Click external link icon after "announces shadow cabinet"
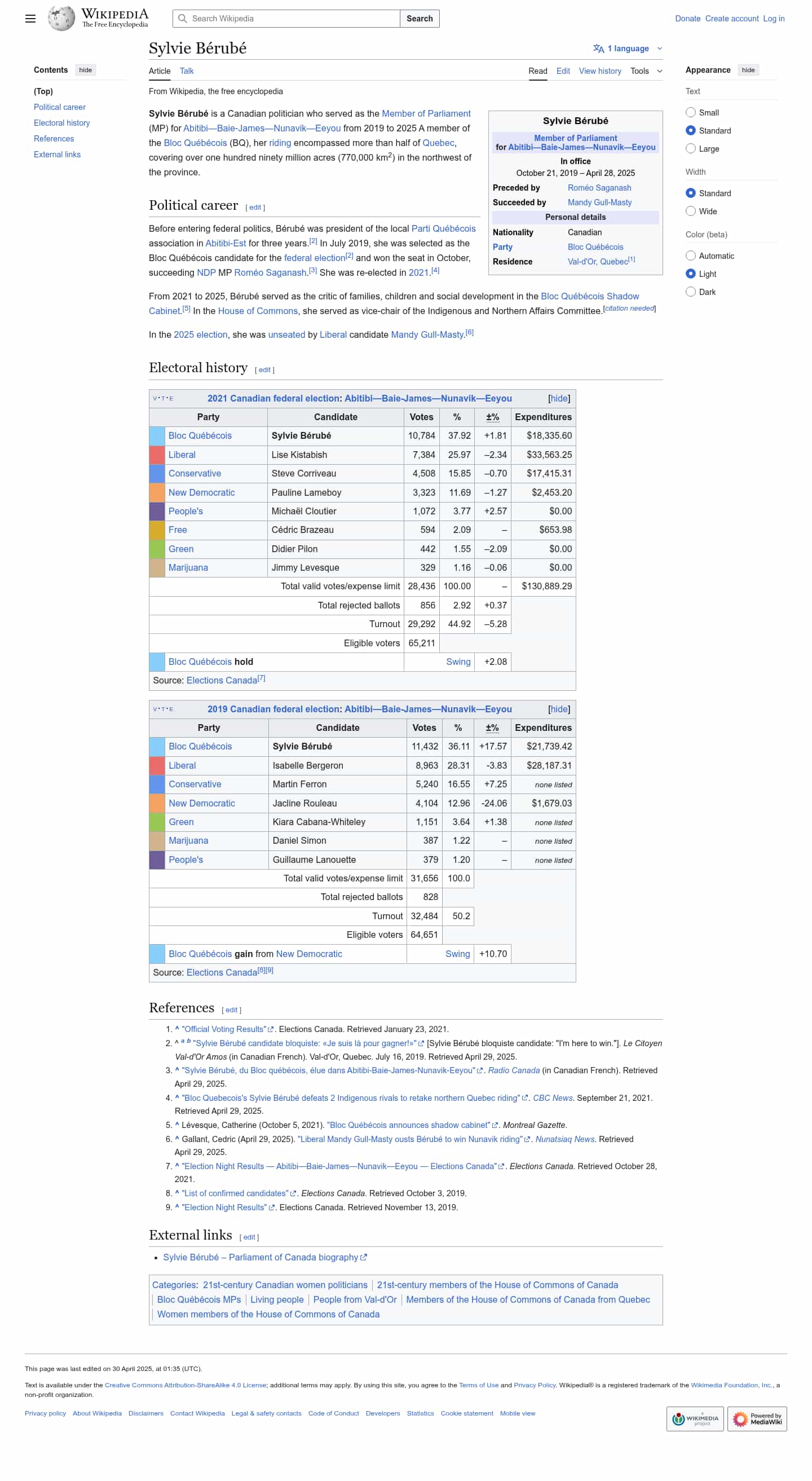Screen dimensions: 812x1481 [495, 1126]
